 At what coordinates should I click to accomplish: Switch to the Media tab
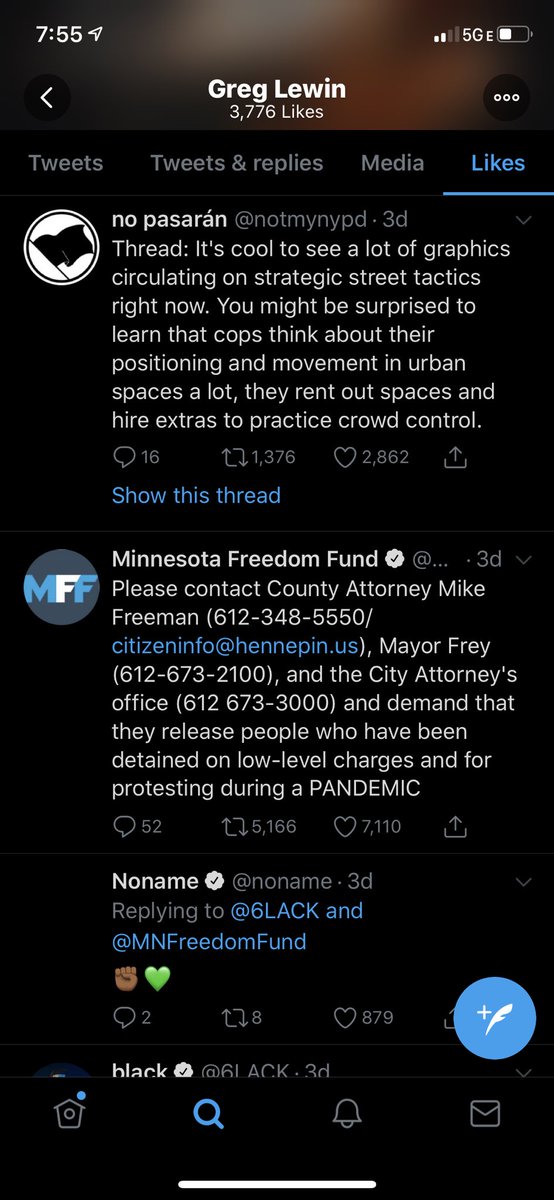click(x=392, y=163)
